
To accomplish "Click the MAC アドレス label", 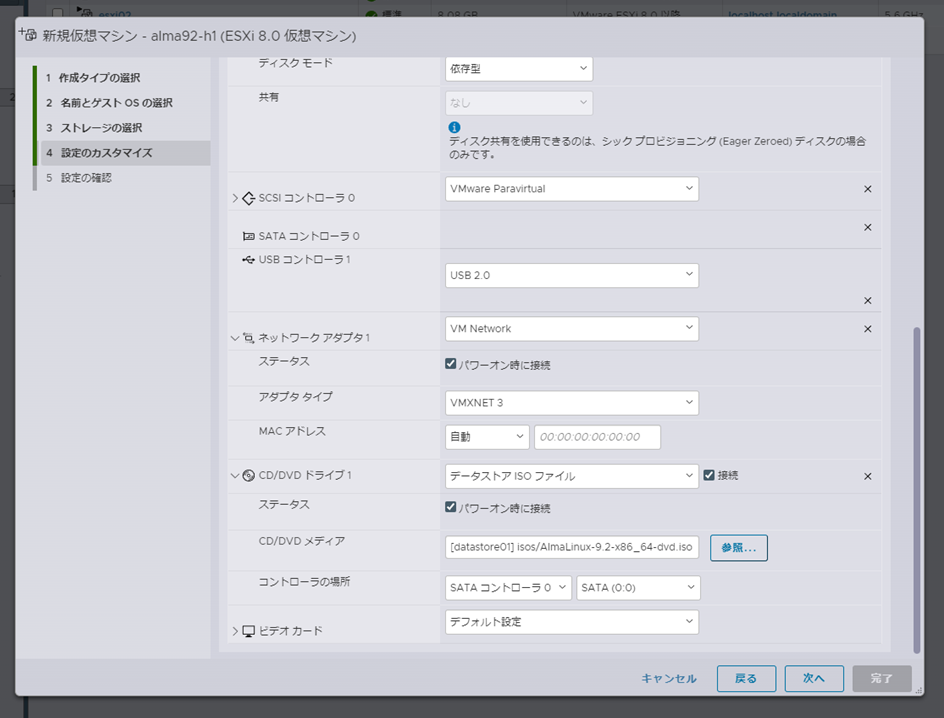I will pyautogui.click(x=292, y=431).
